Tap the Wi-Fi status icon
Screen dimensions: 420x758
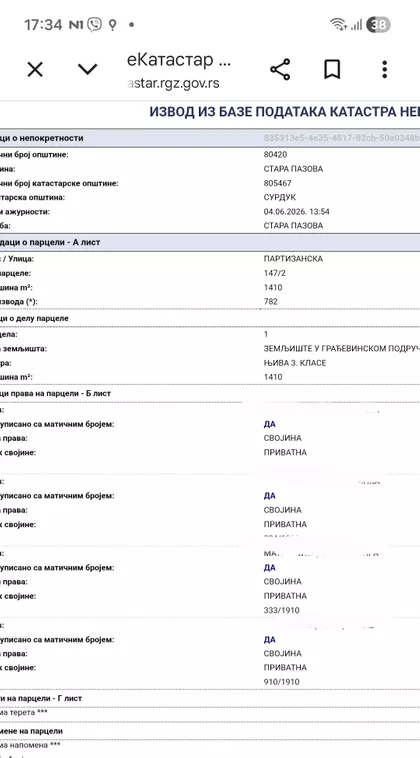coord(338,24)
